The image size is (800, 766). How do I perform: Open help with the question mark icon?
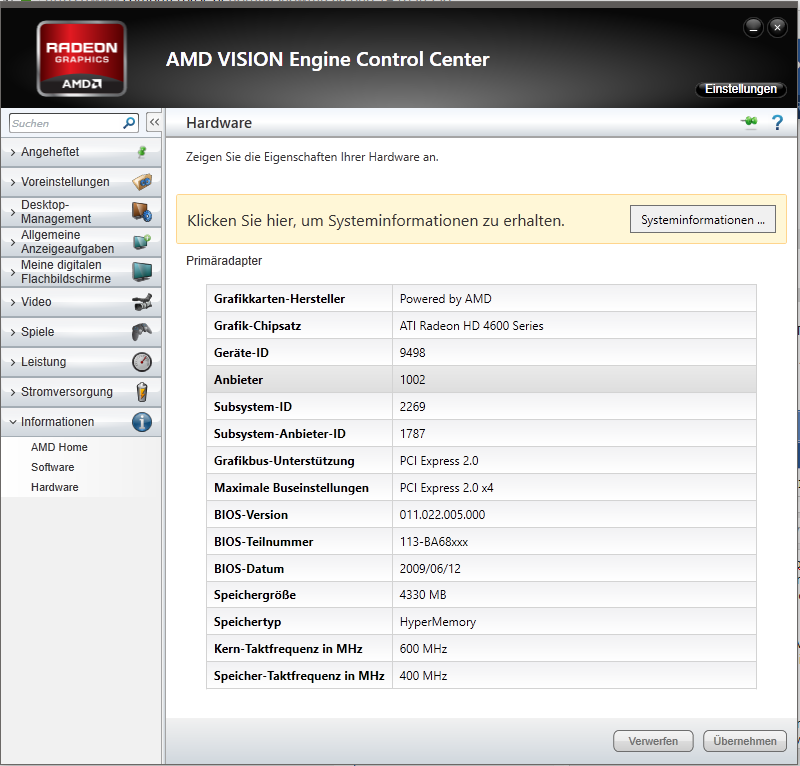click(x=777, y=123)
